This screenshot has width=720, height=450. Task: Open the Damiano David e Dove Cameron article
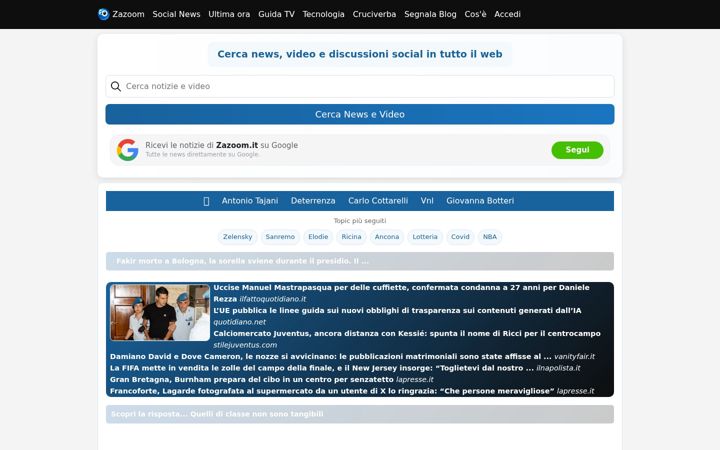point(331,357)
